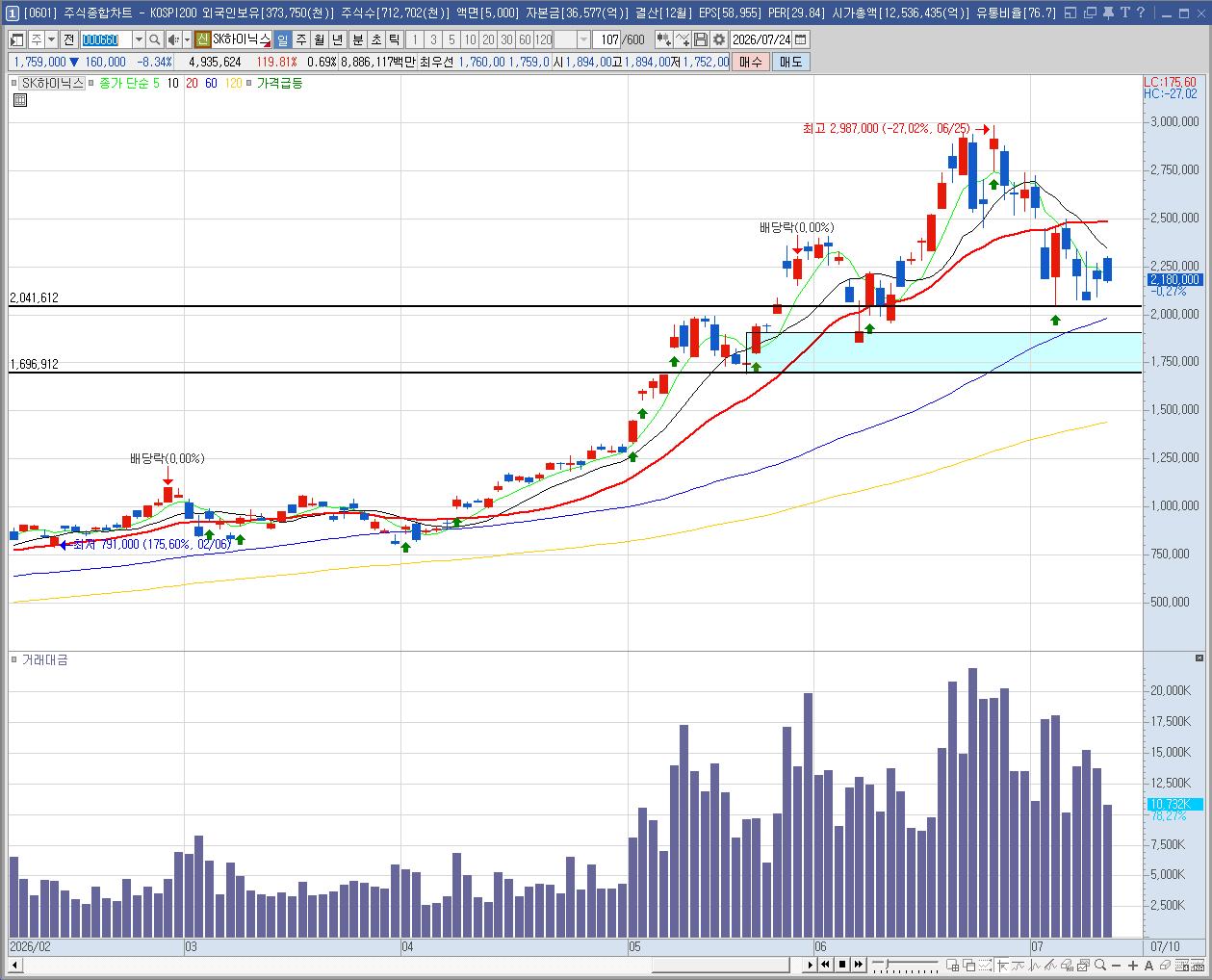Screen dimensions: 1212x980
Task: Click the stock search magnifier icon
Action: (x=154, y=39)
